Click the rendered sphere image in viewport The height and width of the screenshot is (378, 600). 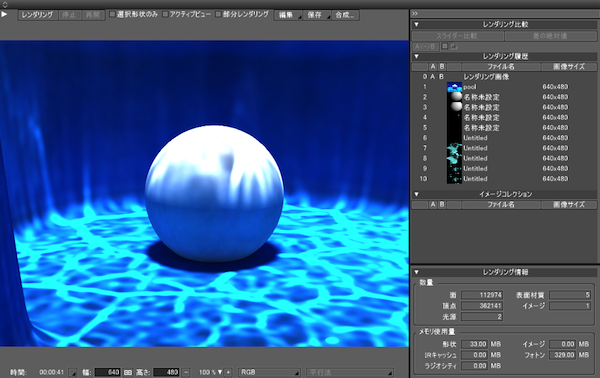[214, 193]
